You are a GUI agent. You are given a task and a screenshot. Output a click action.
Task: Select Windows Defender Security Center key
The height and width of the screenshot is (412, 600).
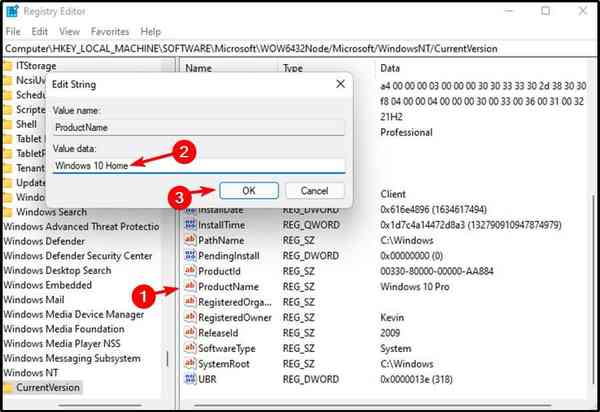coord(78,256)
